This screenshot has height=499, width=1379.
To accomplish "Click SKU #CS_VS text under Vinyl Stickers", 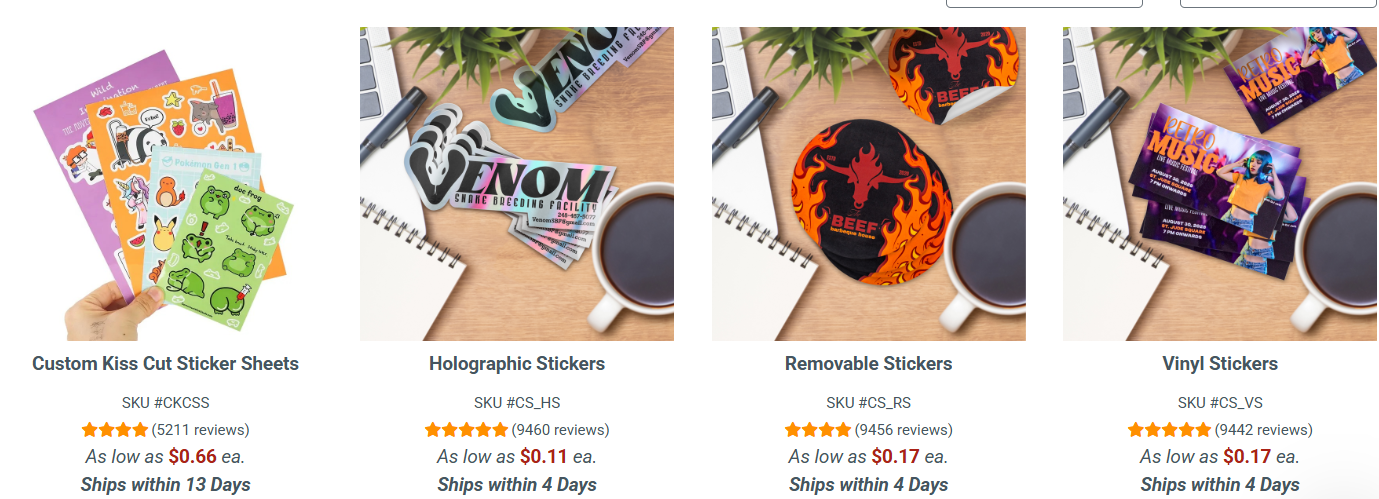I will click(x=1220, y=403).
